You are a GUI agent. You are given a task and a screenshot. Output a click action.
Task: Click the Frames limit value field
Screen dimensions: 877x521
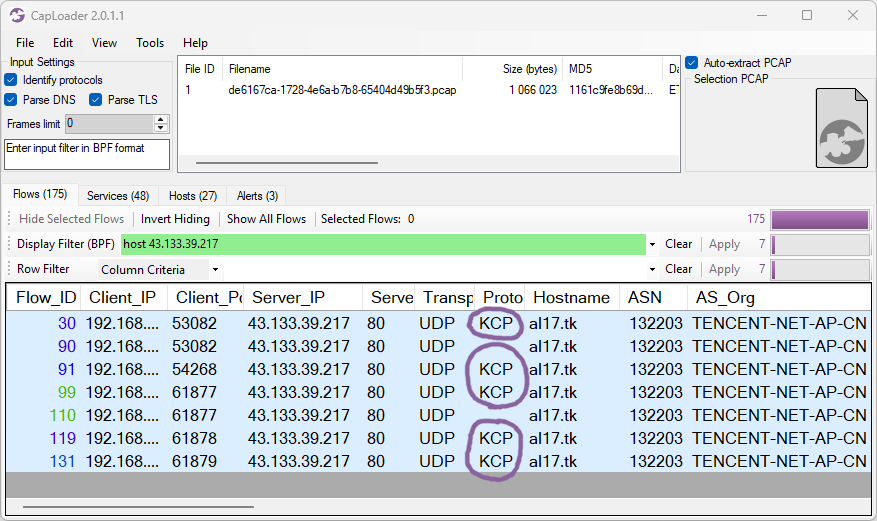click(x=110, y=124)
